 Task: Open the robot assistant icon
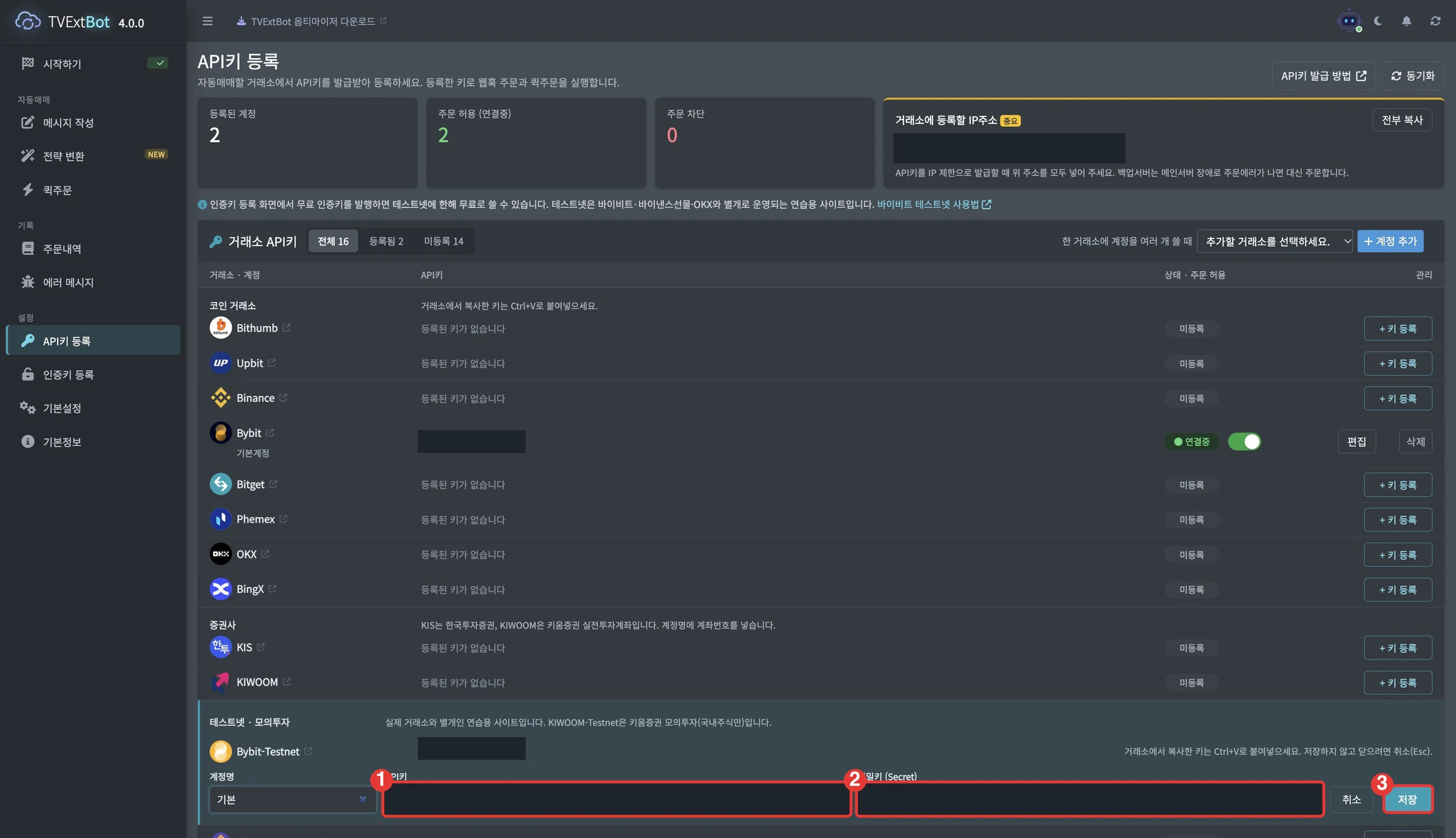(x=1349, y=21)
